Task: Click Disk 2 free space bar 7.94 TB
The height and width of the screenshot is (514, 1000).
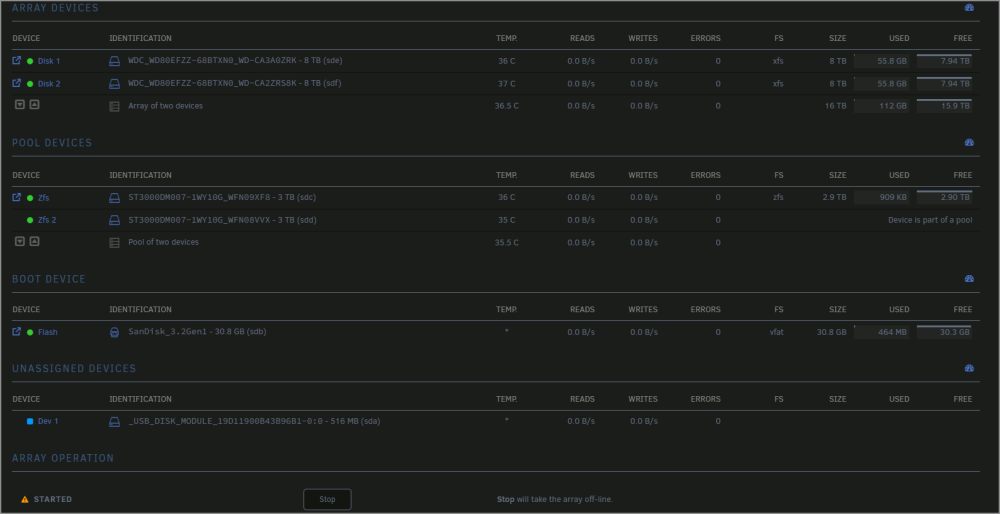Action: [x=945, y=83]
